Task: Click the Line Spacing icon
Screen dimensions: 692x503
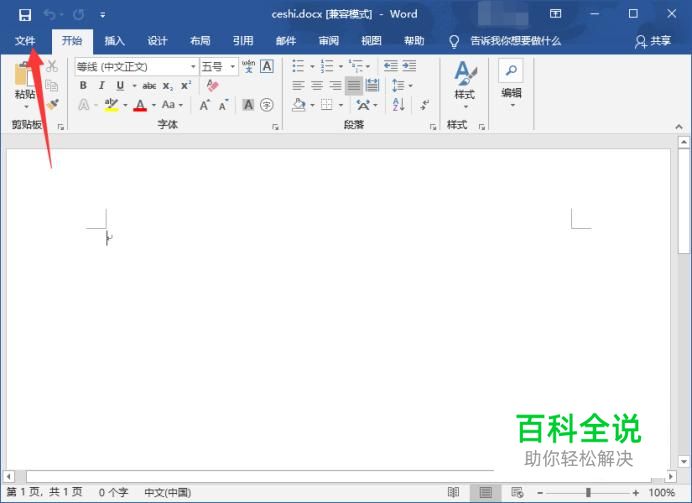Action: coord(398,86)
